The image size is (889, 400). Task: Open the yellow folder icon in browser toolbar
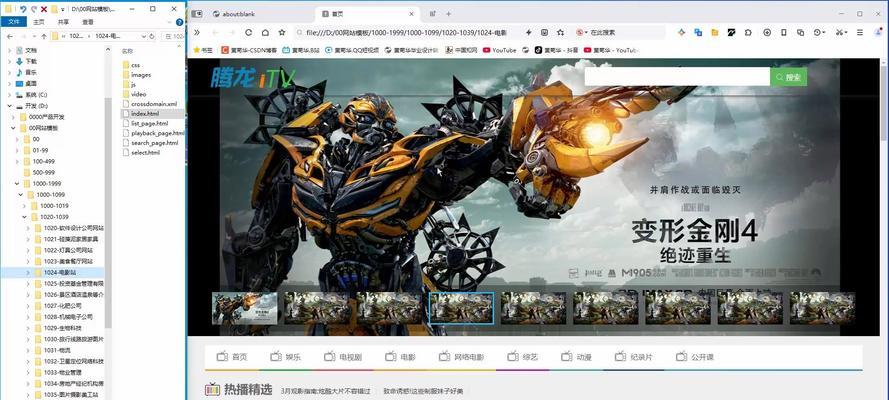[715, 33]
